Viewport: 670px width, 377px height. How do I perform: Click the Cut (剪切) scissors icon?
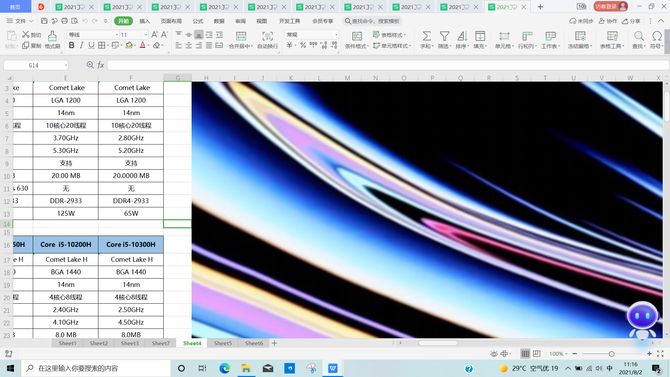(x=26, y=35)
